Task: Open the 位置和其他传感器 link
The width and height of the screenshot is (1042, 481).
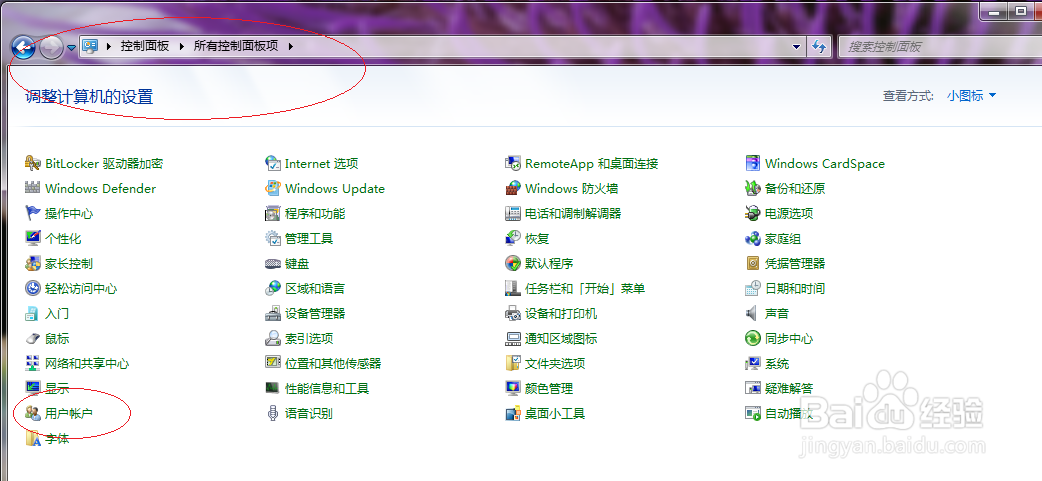Action: tap(333, 363)
